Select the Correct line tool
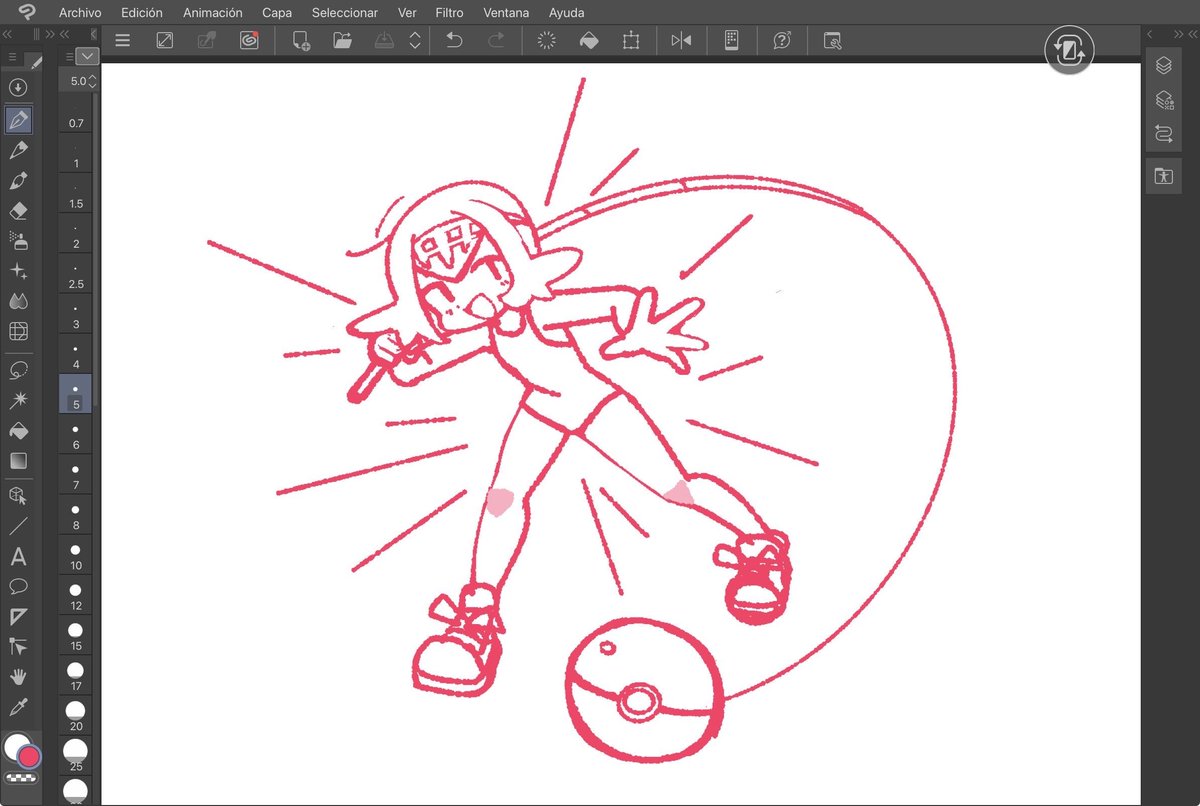 tap(18, 647)
